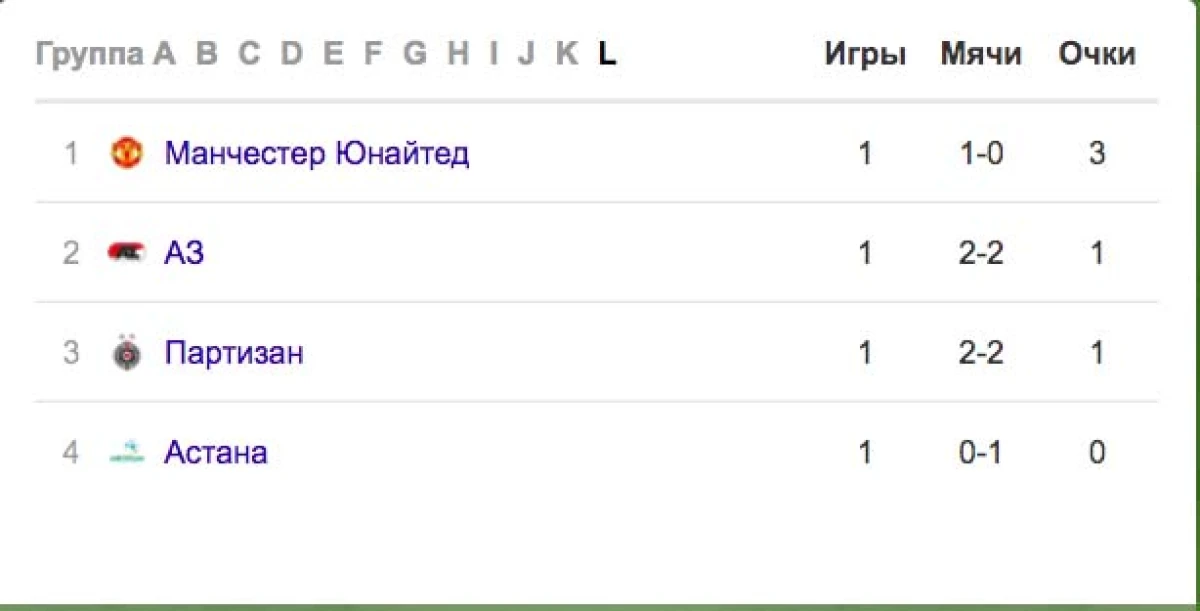Screen dimensions: 1200x611
Task: Click the Partizan club crest
Action: pos(126,353)
